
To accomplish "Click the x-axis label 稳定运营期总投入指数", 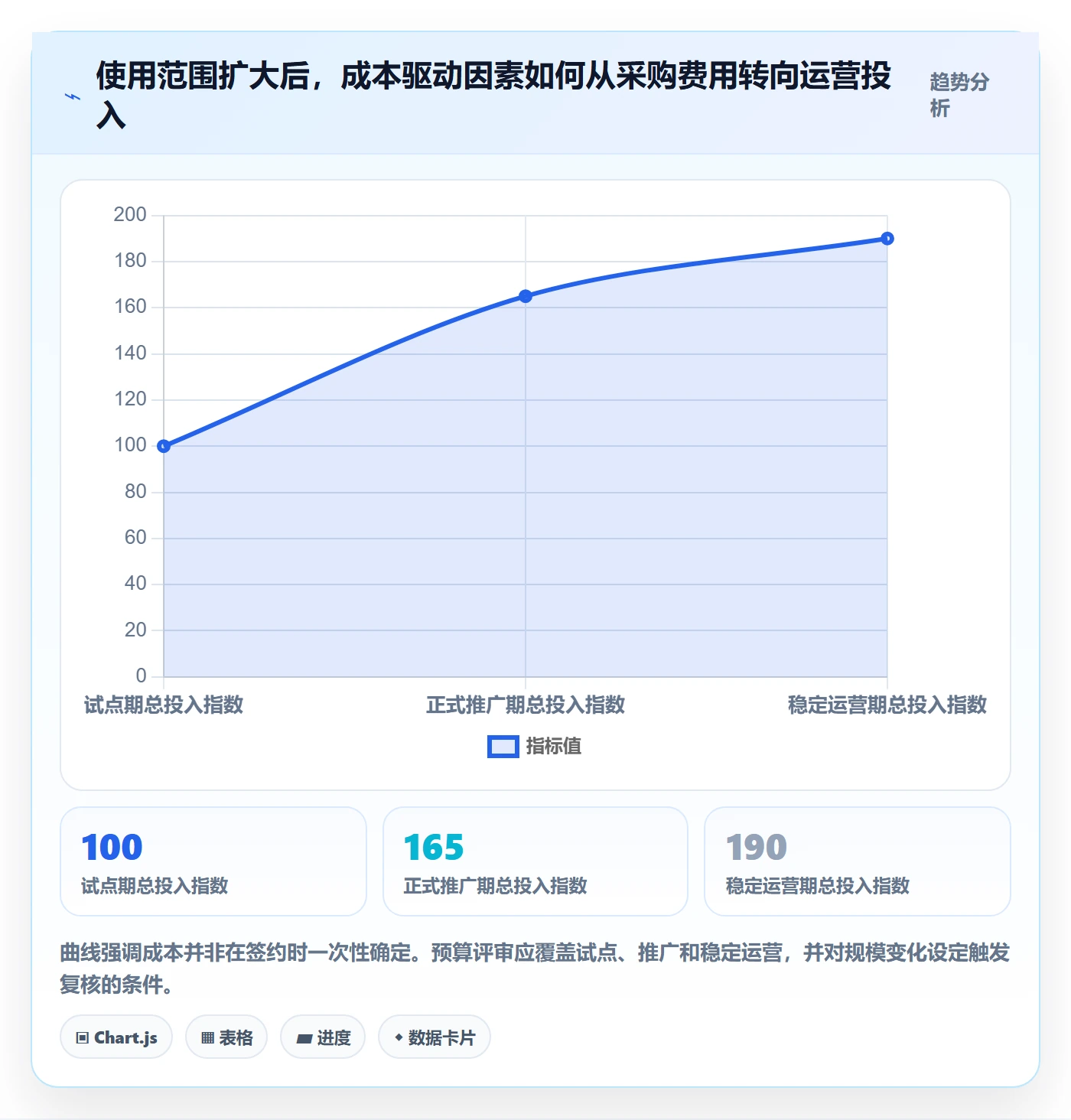I will click(887, 705).
